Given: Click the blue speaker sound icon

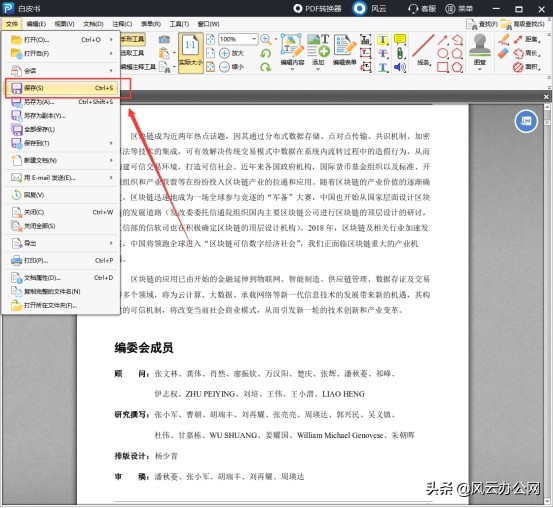Looking at the screenshot, I should point(400,67).
